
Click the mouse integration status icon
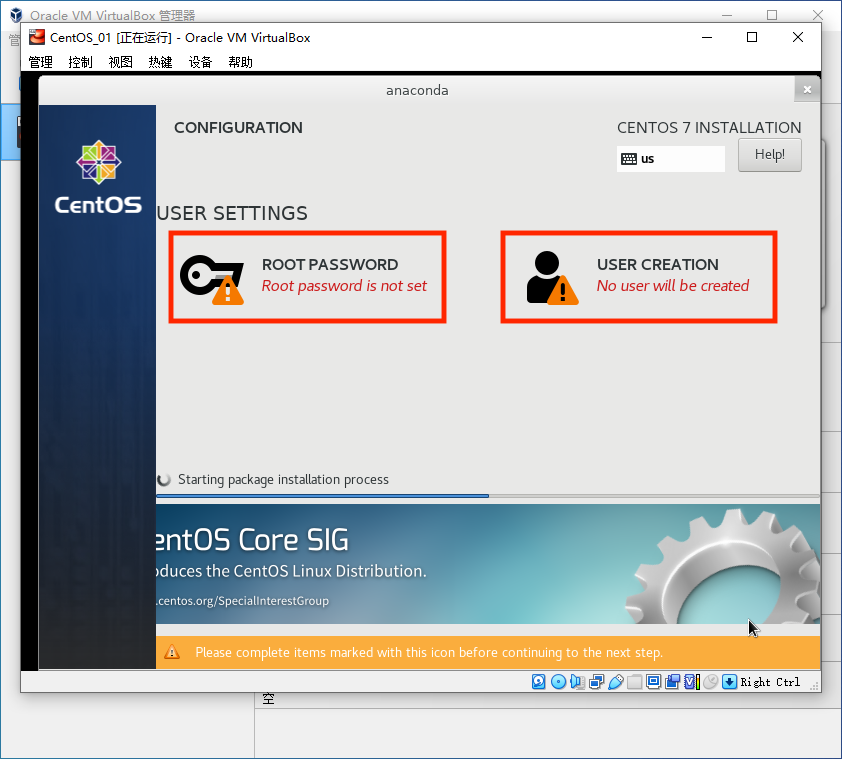[710, 682]
